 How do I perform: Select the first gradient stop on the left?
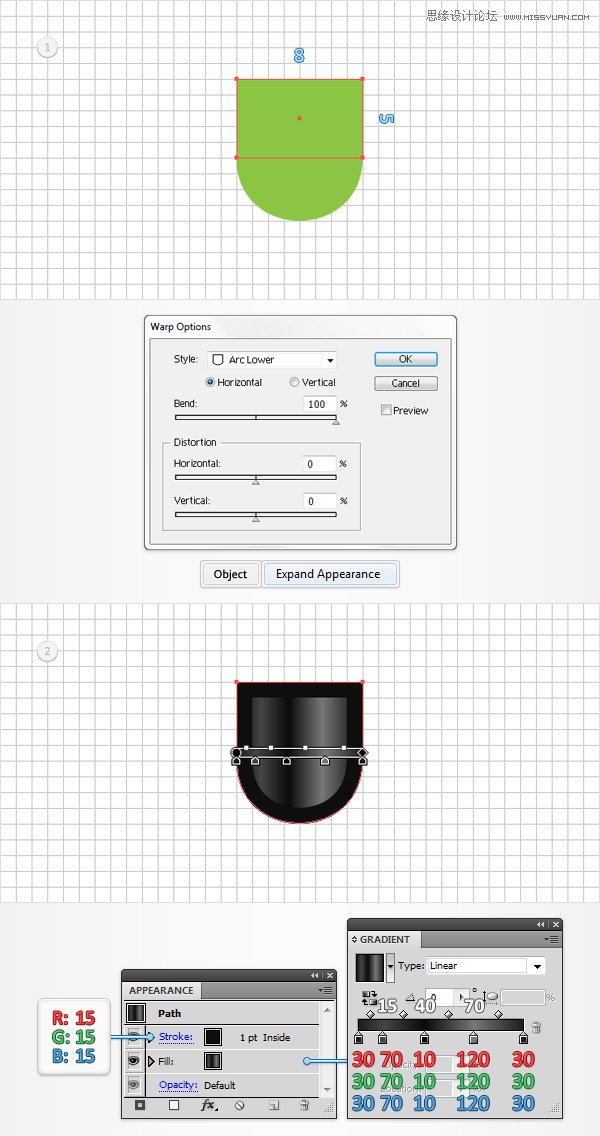[358, 1039]
